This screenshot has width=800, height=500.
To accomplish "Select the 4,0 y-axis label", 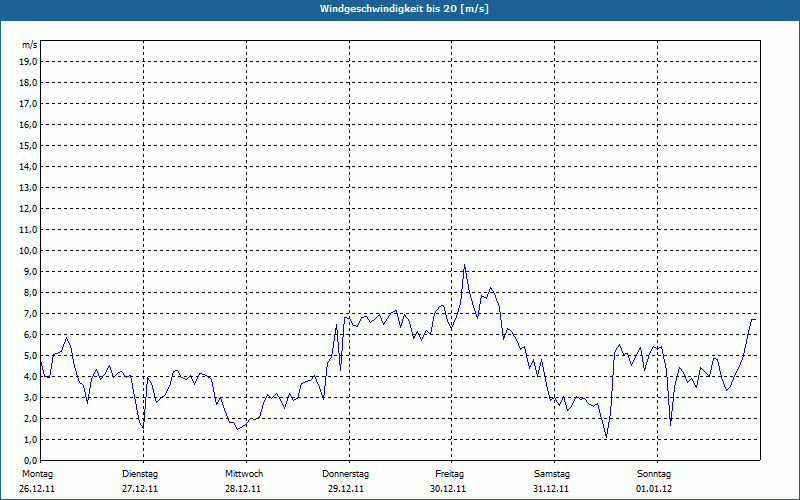I will [x=30, y=377].
